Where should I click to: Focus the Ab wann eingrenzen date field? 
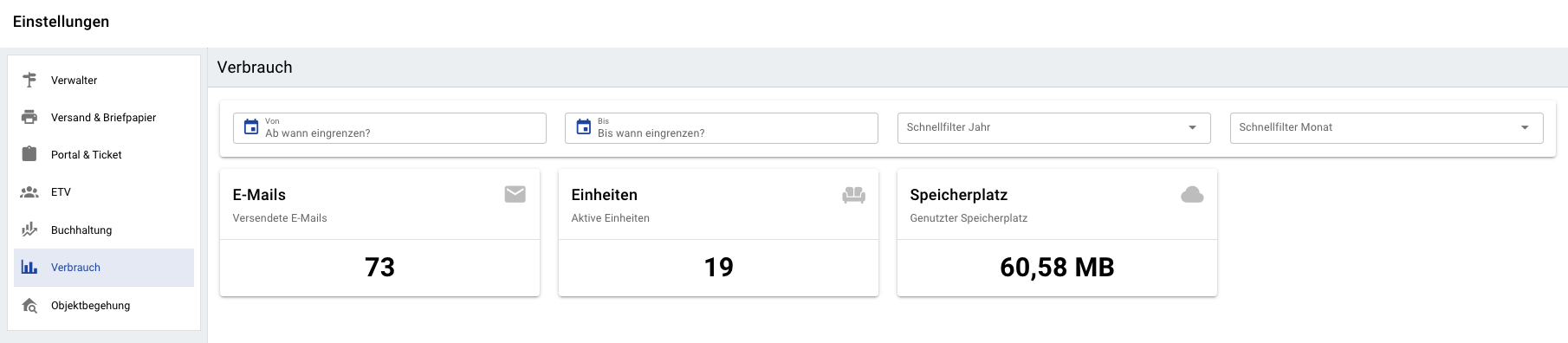pyautogui.click(x=390, y=128)
